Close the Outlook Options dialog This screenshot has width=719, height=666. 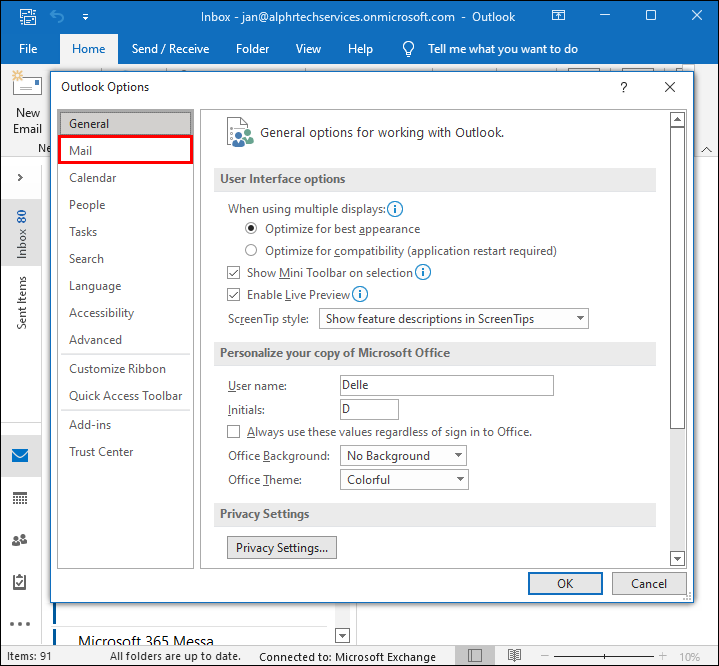point(670,87)
